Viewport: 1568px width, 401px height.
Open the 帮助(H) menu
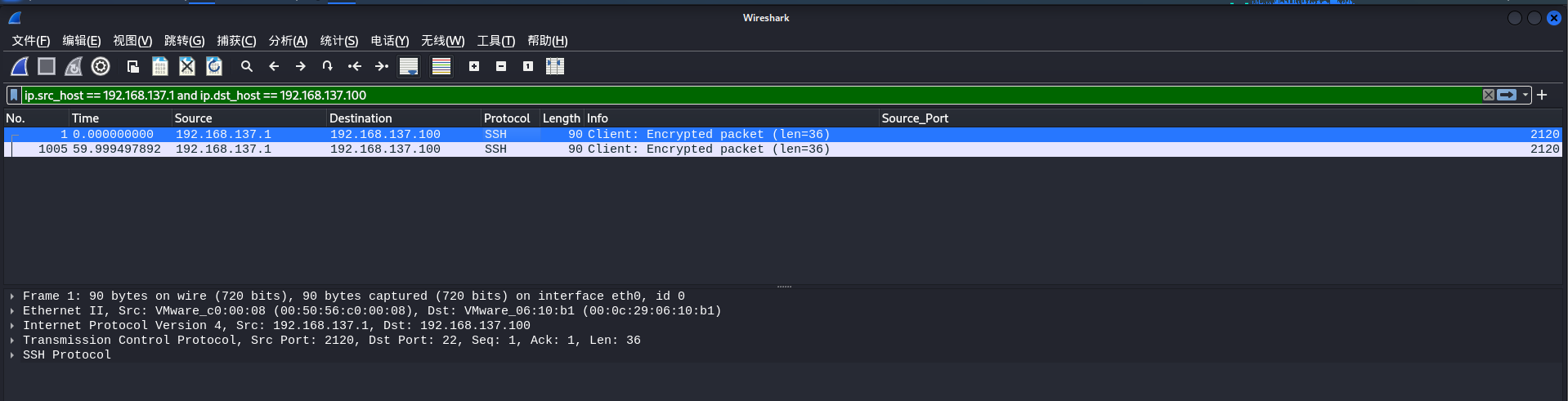point(548,41)
